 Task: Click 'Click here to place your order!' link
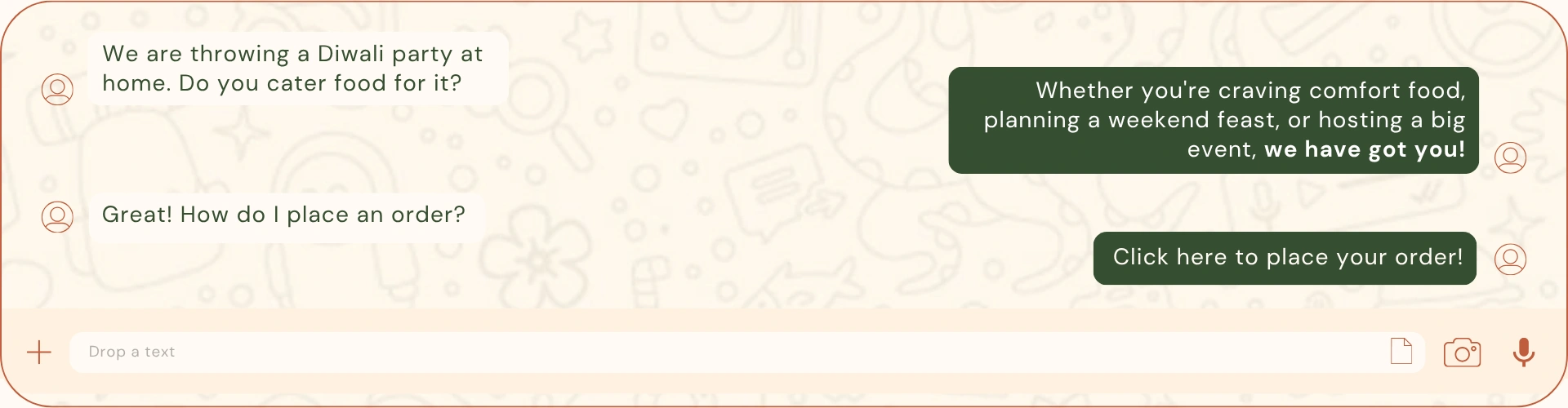tap(1288, 257)
